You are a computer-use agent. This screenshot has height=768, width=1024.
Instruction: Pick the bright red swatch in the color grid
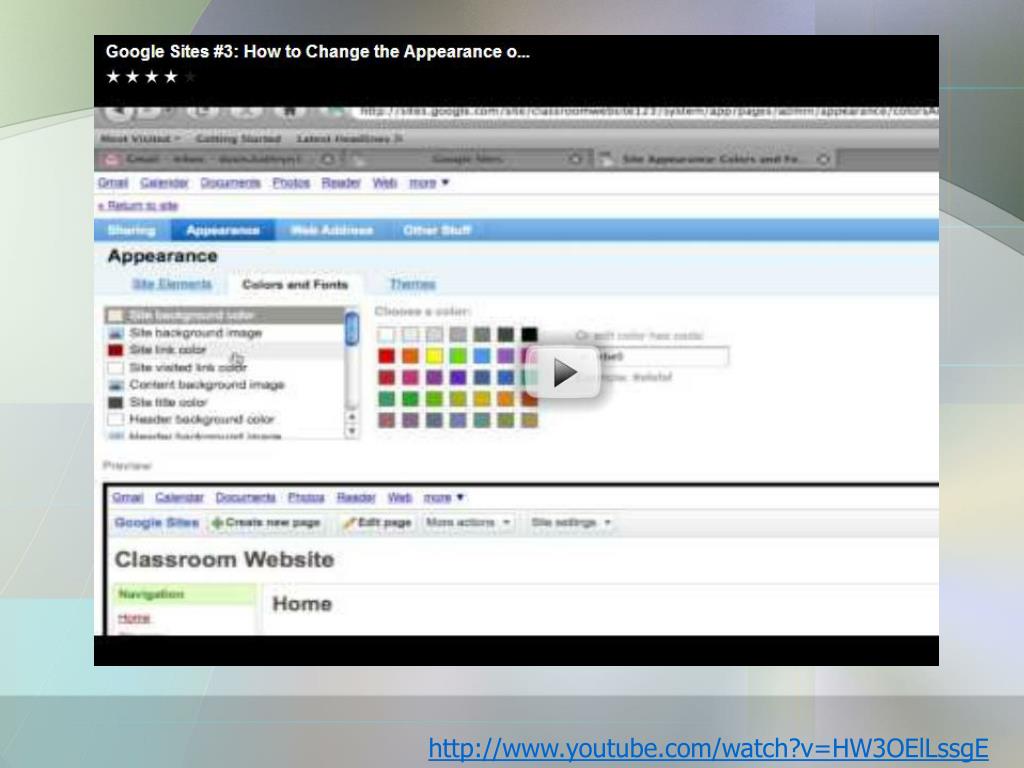click(386, 356)
